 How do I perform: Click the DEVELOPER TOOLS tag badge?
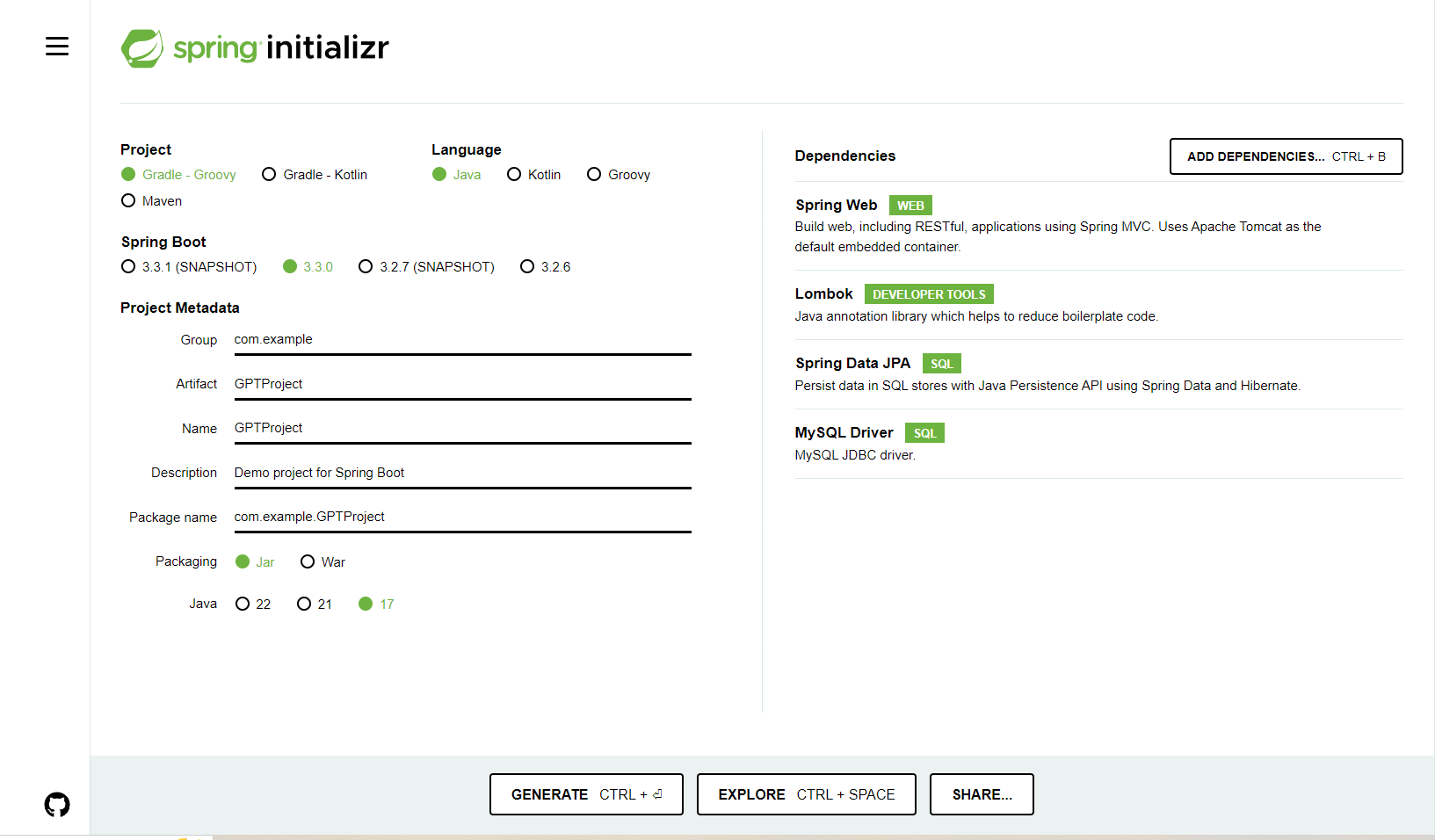pyautogui.click(x=929, y=294)
